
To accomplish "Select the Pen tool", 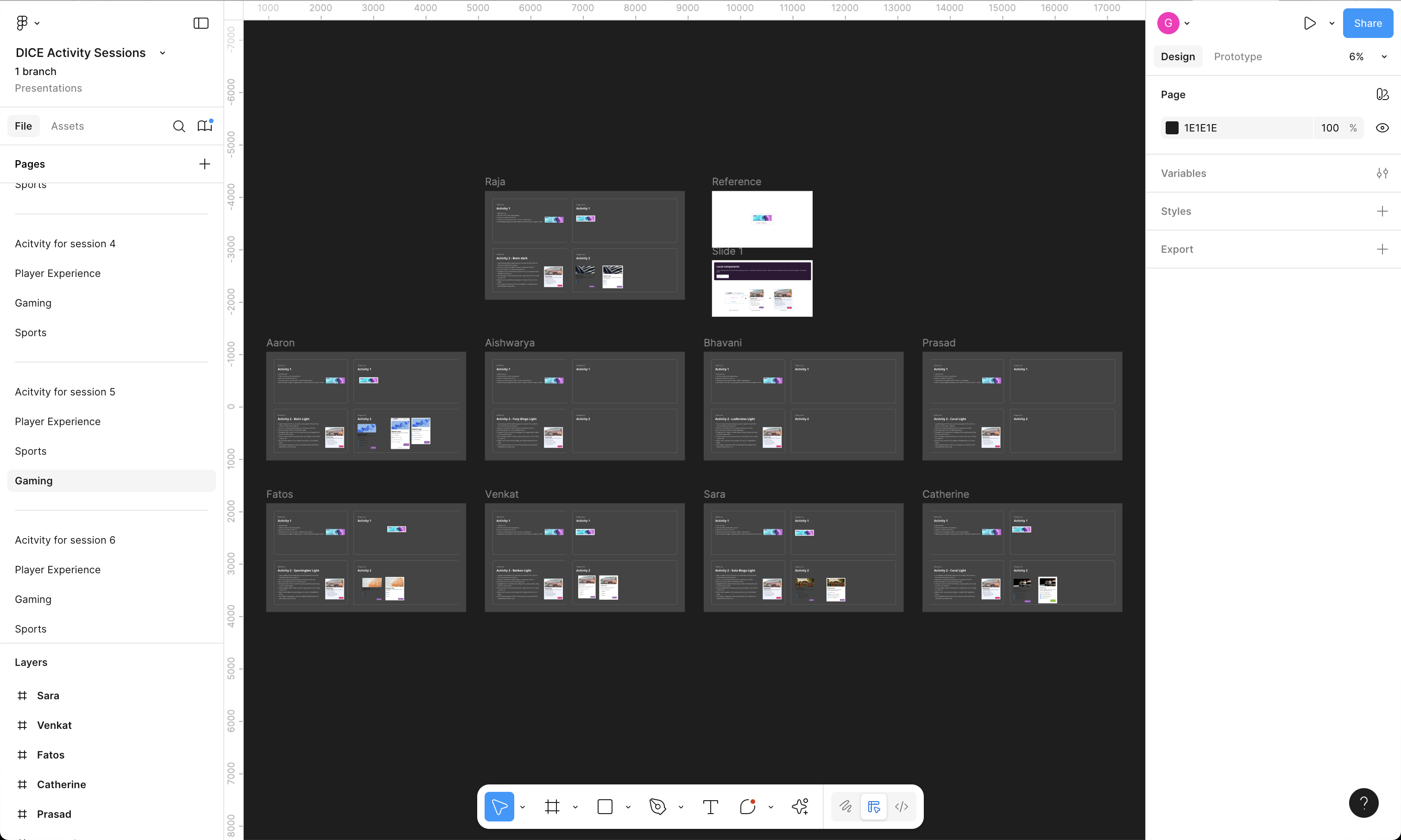I will pos(657,807).
